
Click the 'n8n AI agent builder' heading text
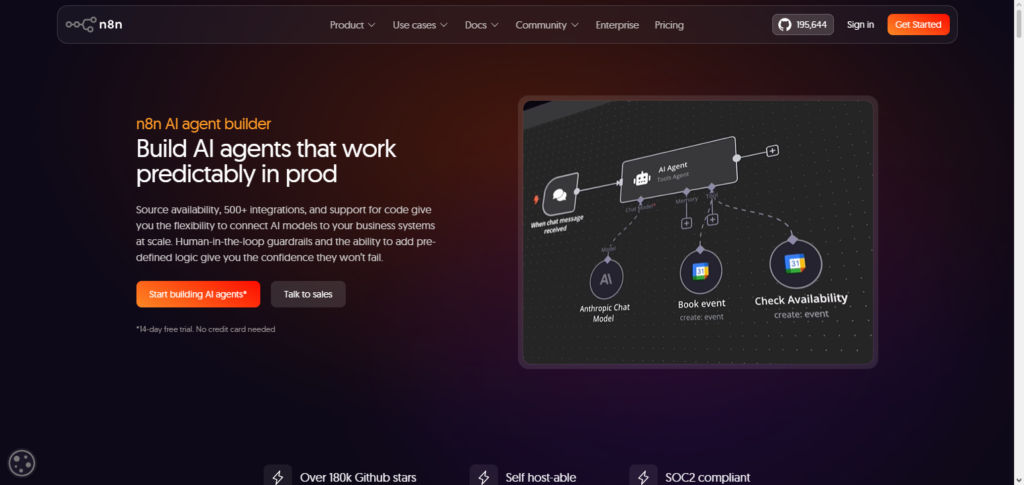click(204, 124)
